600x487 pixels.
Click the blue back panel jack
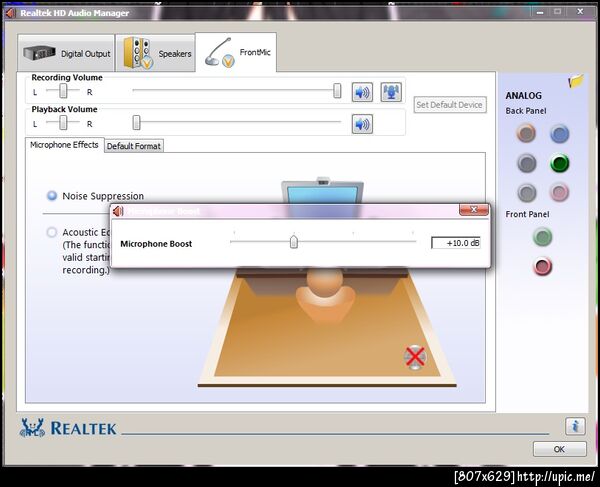point(559,134)
